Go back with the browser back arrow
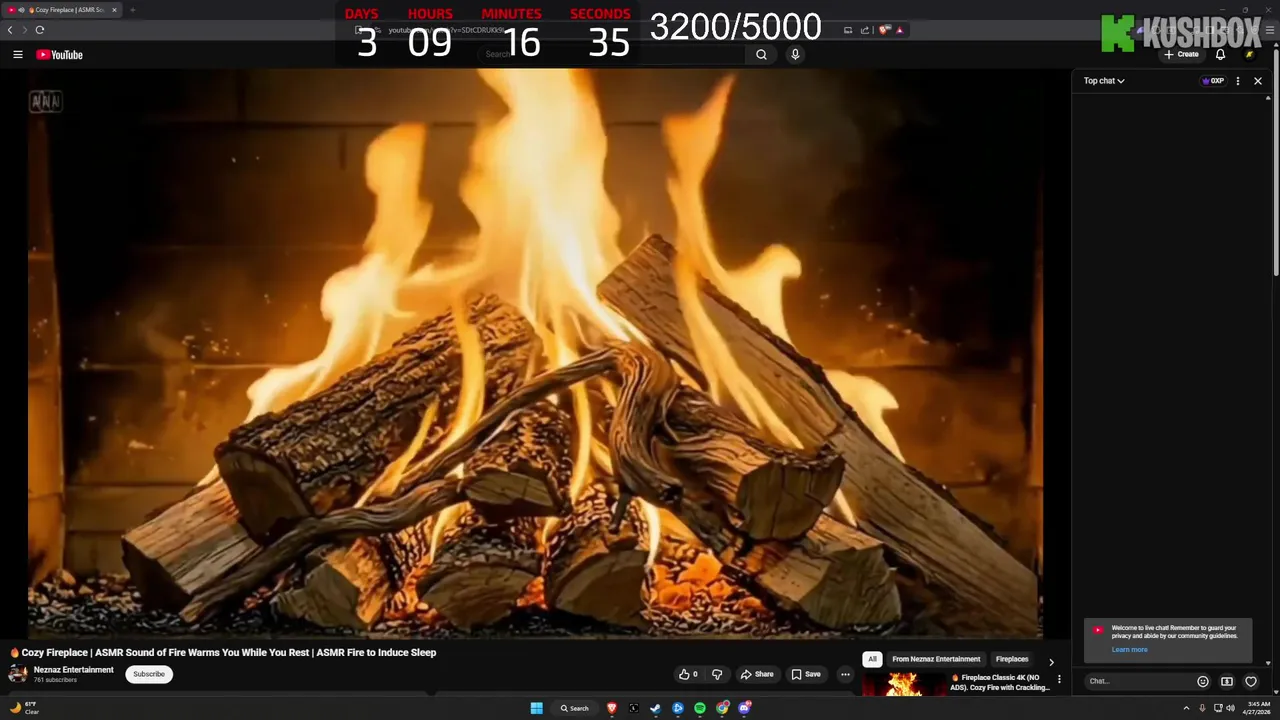This screenshot has height=720, width=1280. point(10,30)
